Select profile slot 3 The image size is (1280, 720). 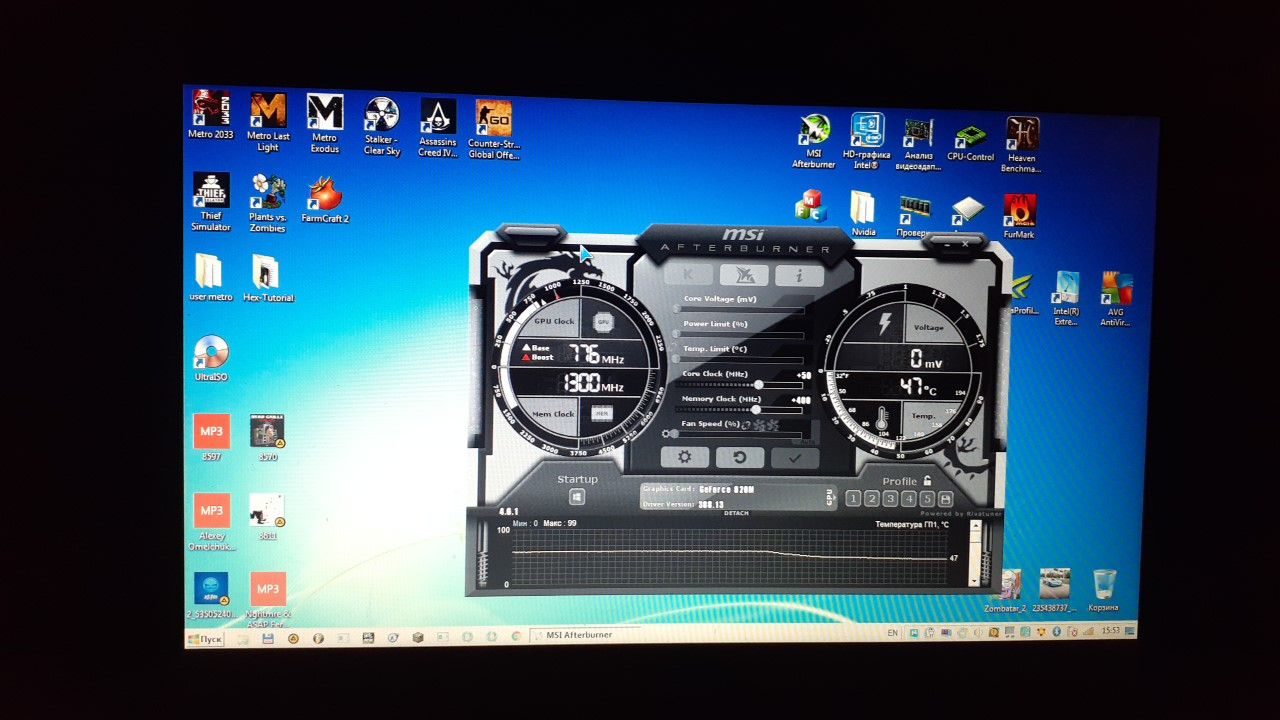click(x=890, y=498)
